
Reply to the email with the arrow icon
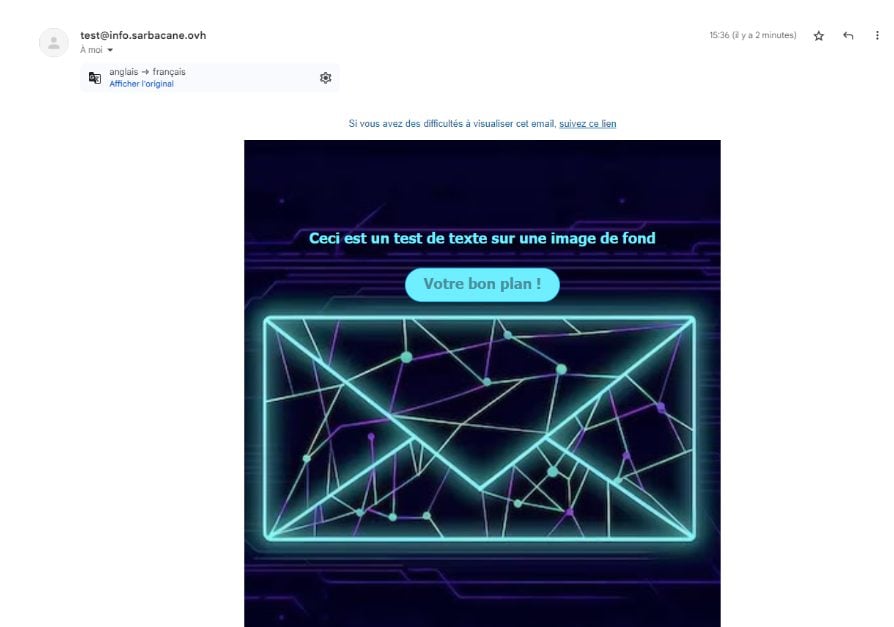click(x=848, y=36)
